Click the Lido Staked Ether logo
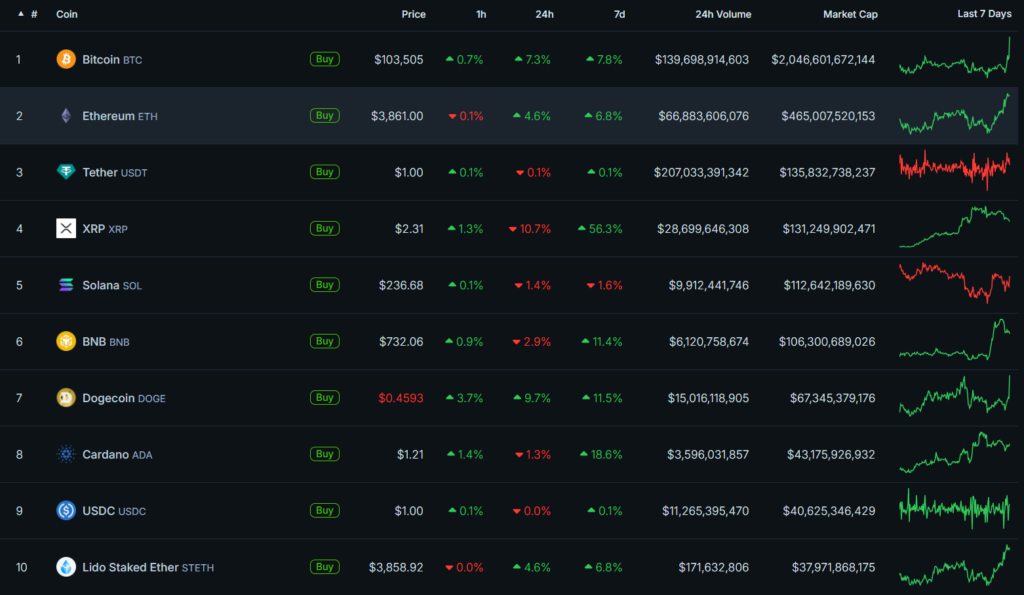The height and width of the screenshot is (595, 1024). (x=66, y=566)
